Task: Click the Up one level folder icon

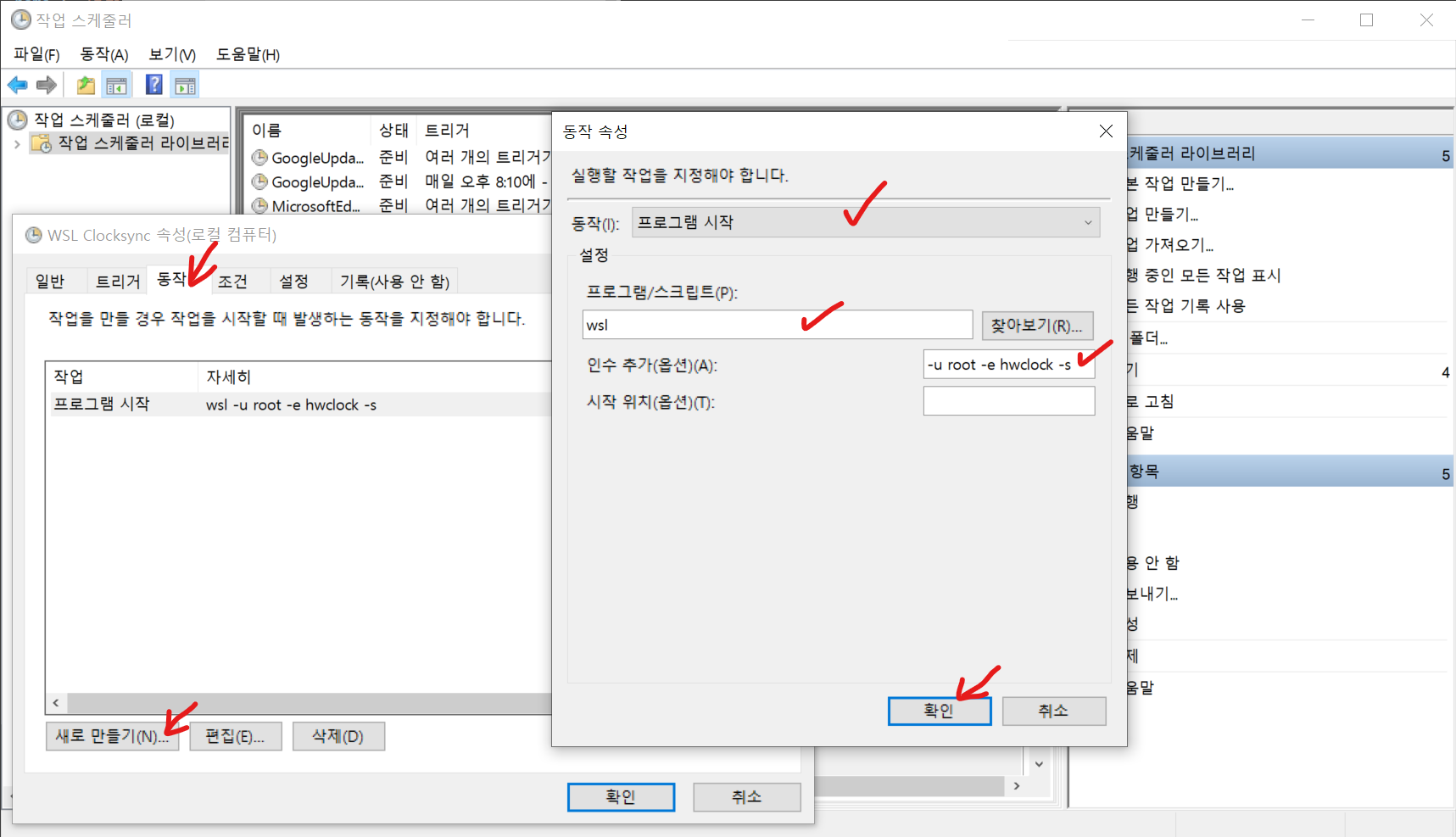Action: coord(86,85)
